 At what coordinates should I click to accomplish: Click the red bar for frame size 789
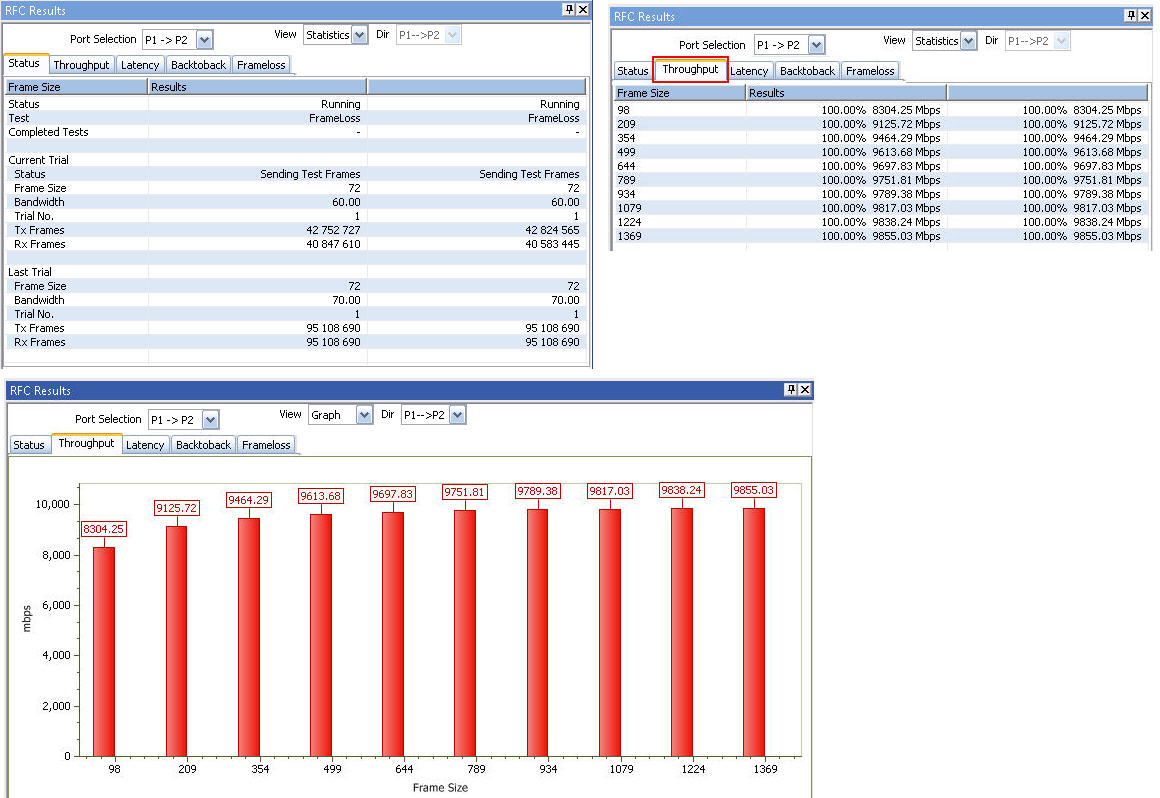[465, 633]
